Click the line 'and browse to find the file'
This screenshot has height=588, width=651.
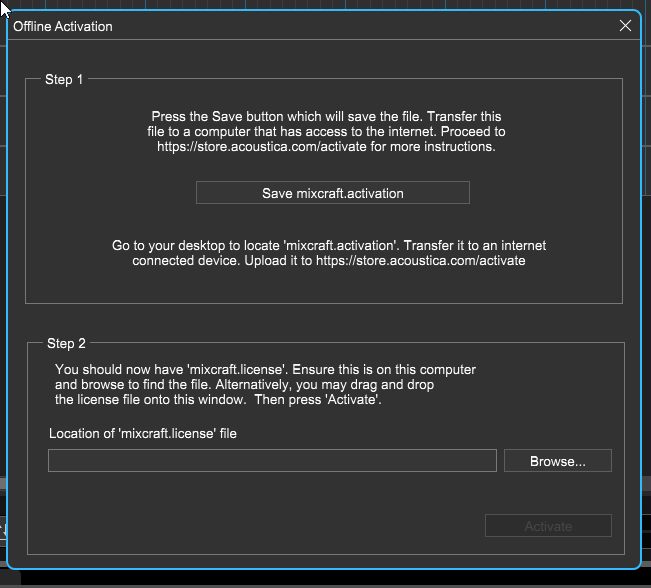245,385
